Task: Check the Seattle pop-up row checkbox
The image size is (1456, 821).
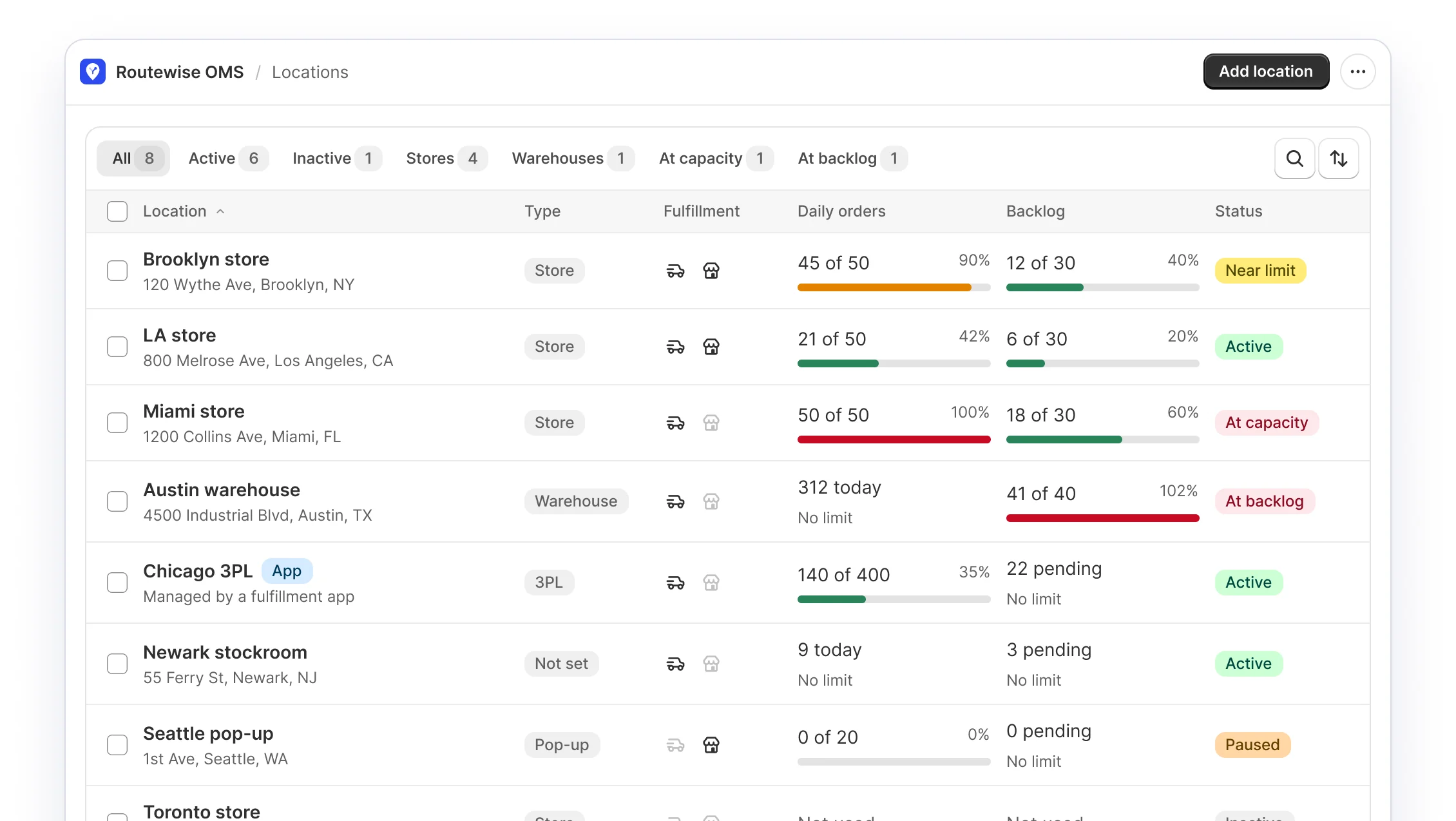Action: [117, 745]
